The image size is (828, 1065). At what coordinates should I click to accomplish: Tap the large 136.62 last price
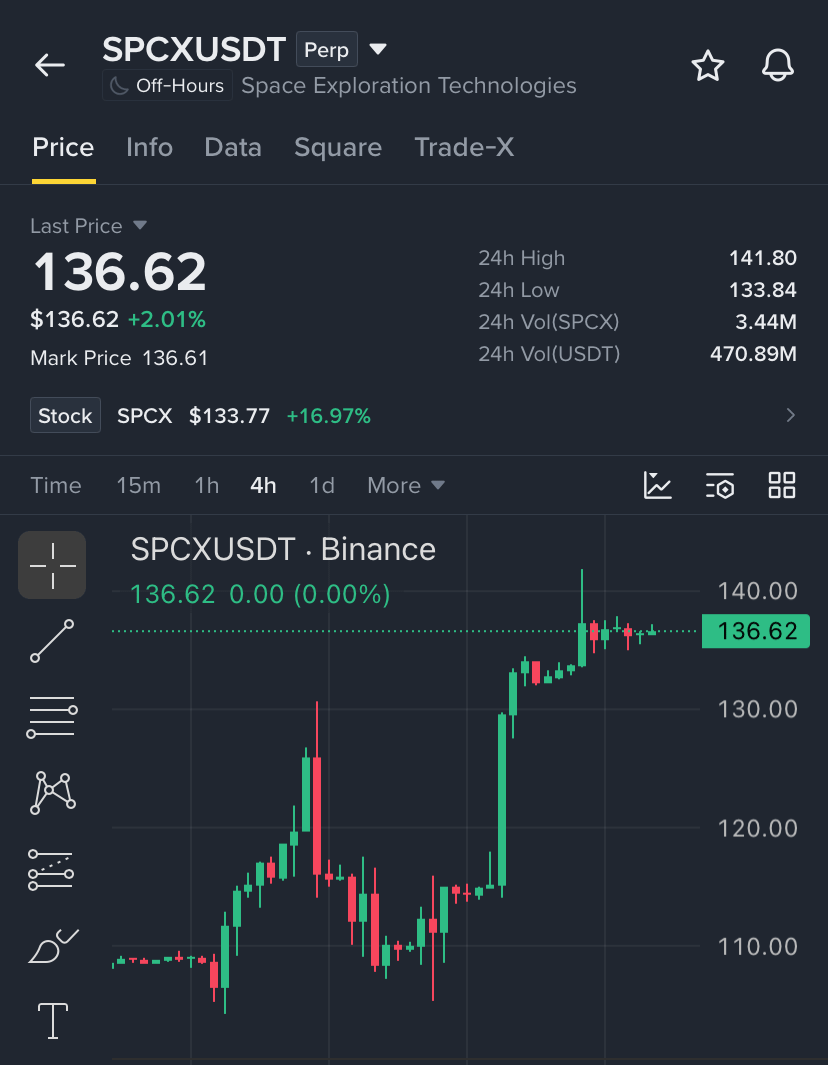120,272
